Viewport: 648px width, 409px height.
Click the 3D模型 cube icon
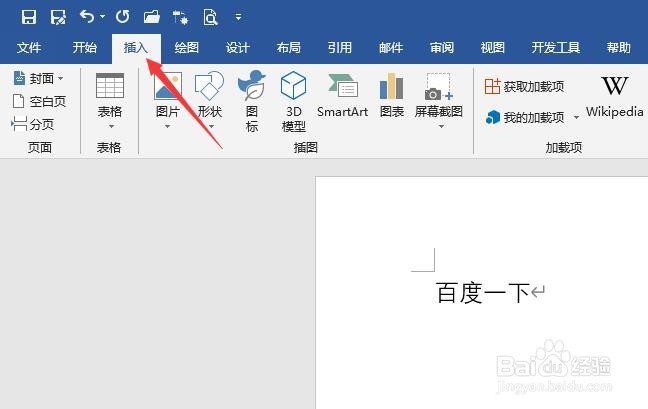click(293, 86)
